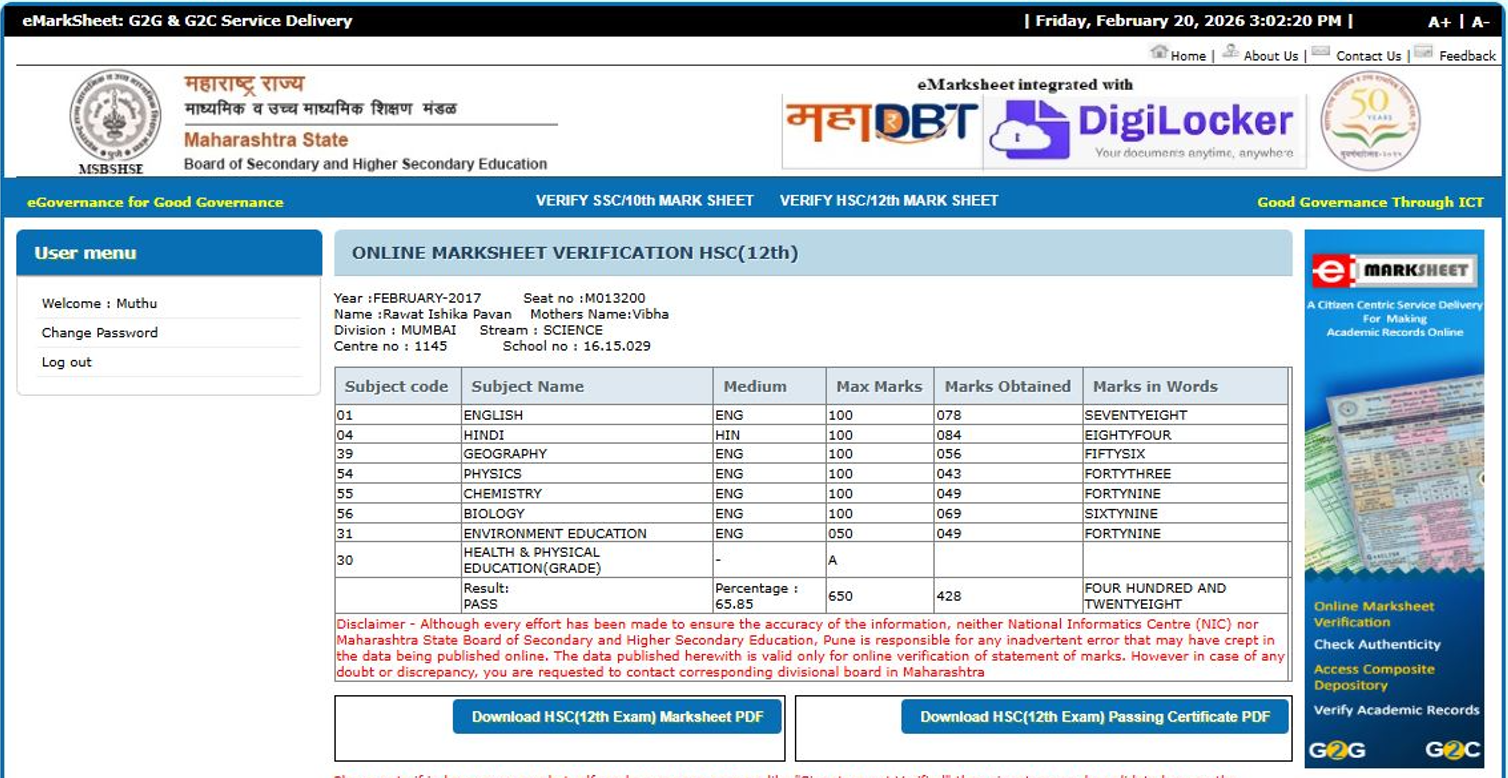Increase font size with A+
This screenshot has height=778, width=1508.
(1439, 22)
